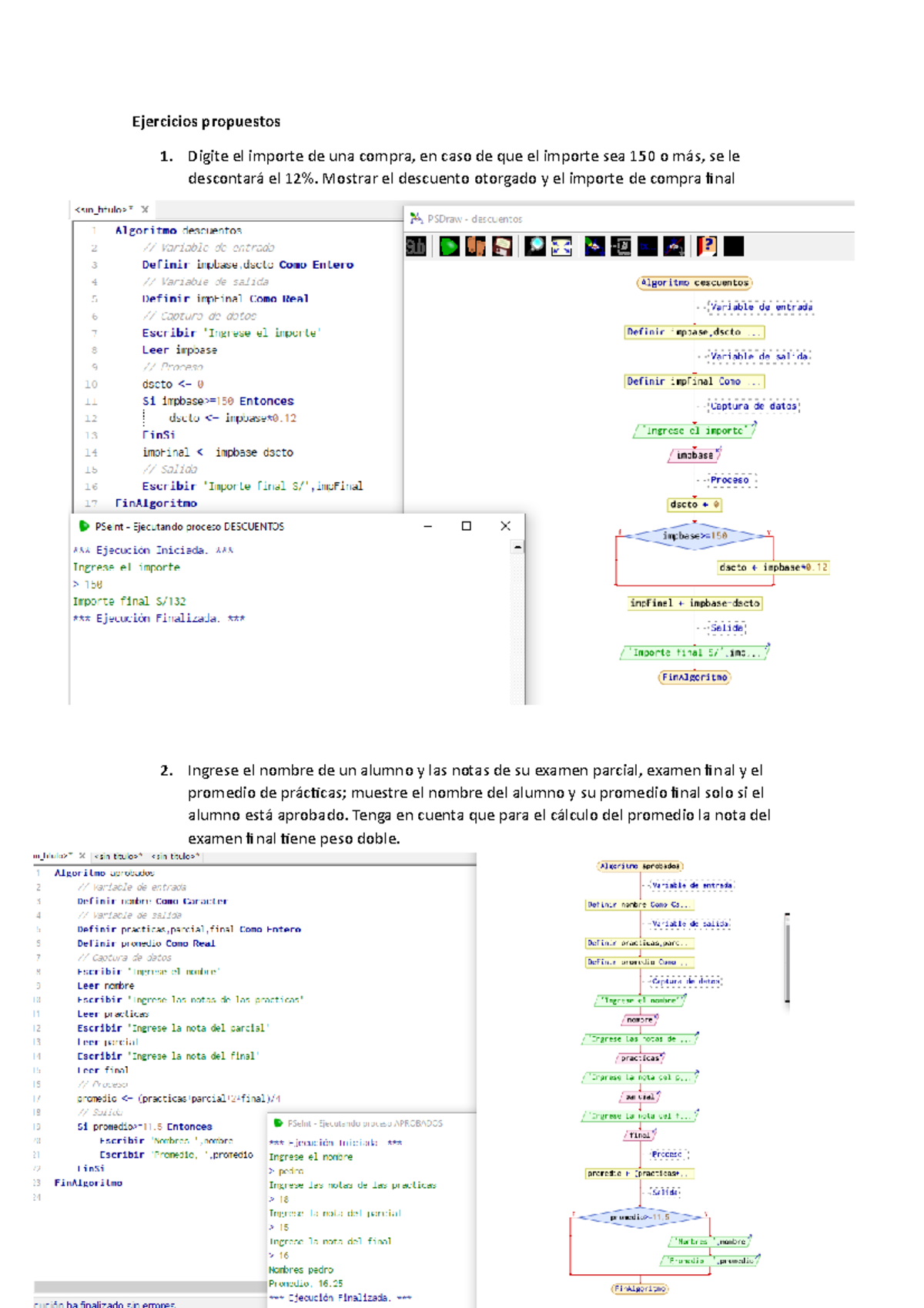Select the 'dscto ← impbase*0.12' assignment block

[772, 567]
